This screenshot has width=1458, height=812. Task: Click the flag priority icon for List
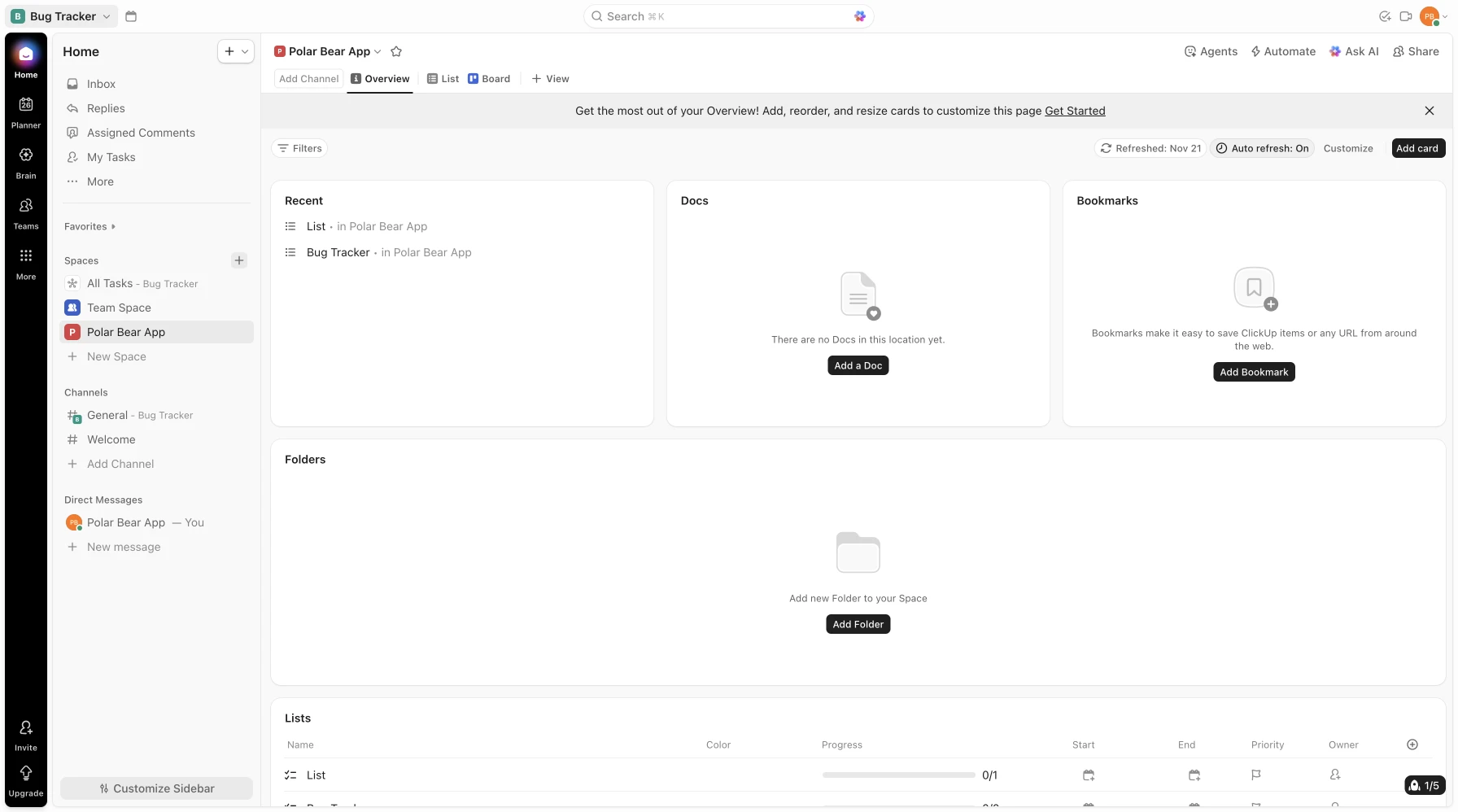point(1255,775)
